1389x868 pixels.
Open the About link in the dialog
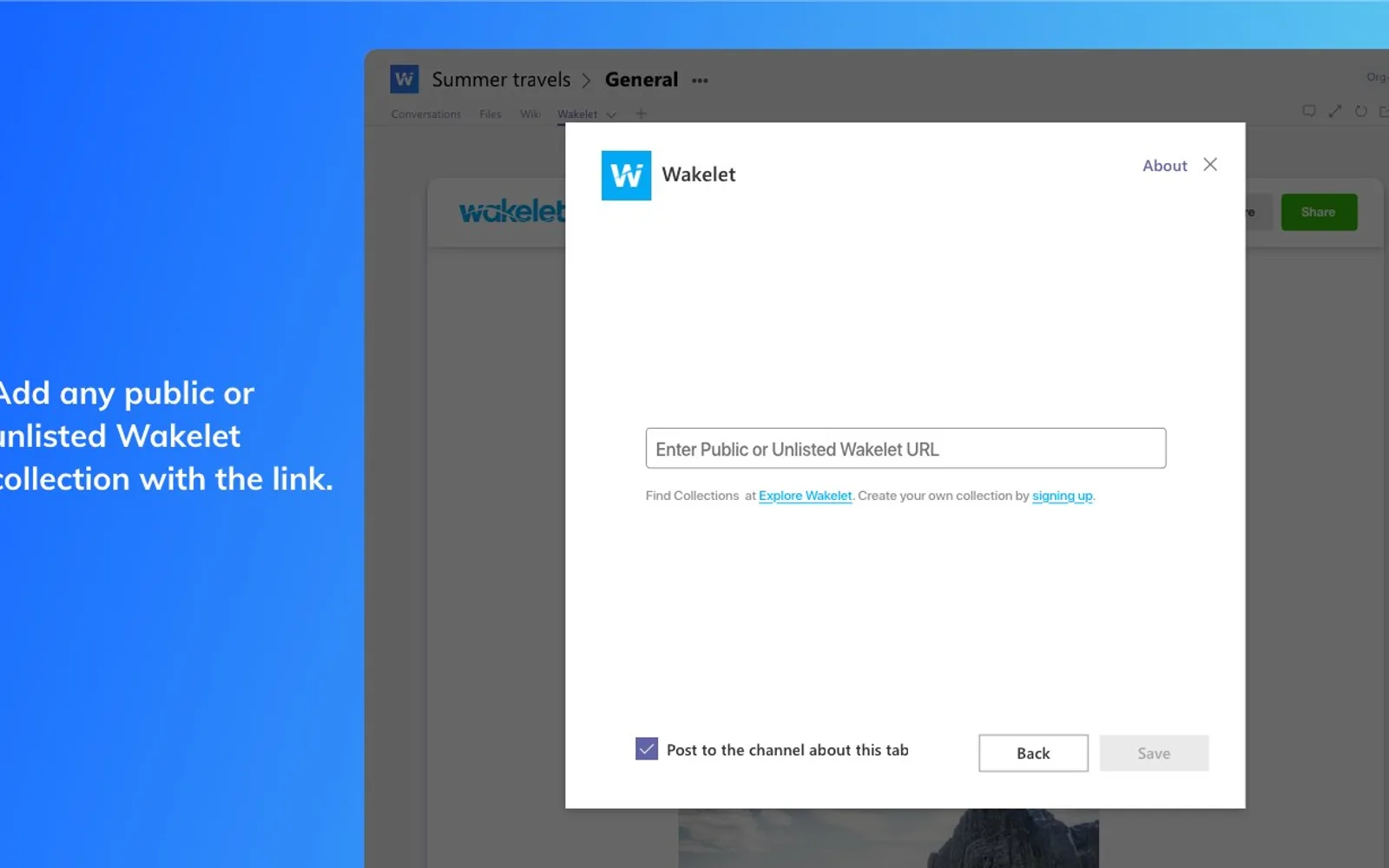pos(1164,166)
